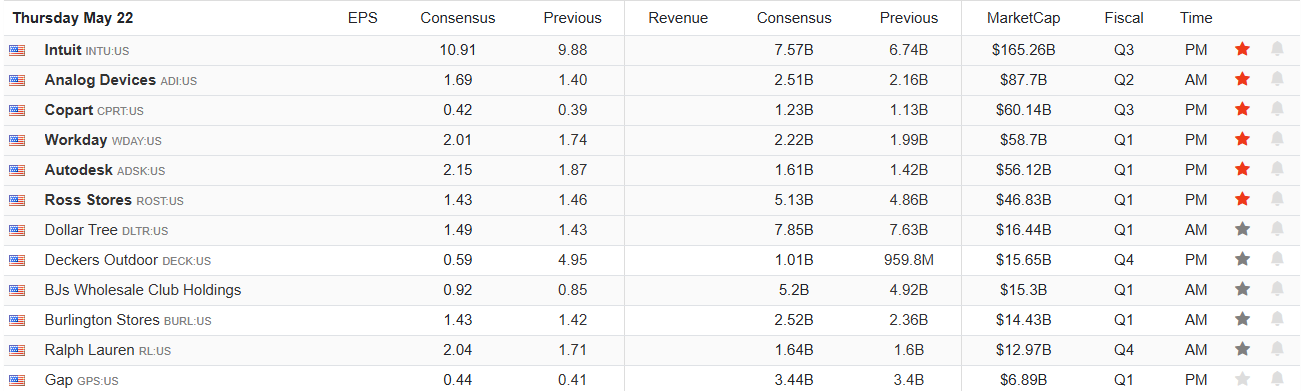Click Ralph Lauren's Q4 fiscal value

pos(1125,350)
